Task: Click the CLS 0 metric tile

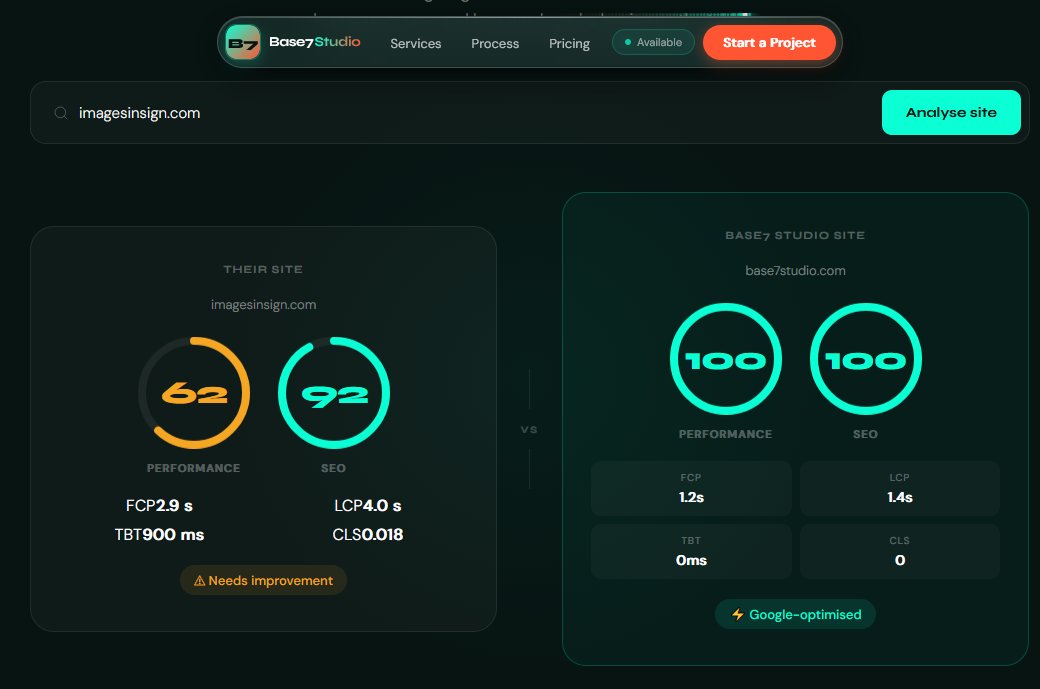Action: pyautogui.click(x=899, y=551)
